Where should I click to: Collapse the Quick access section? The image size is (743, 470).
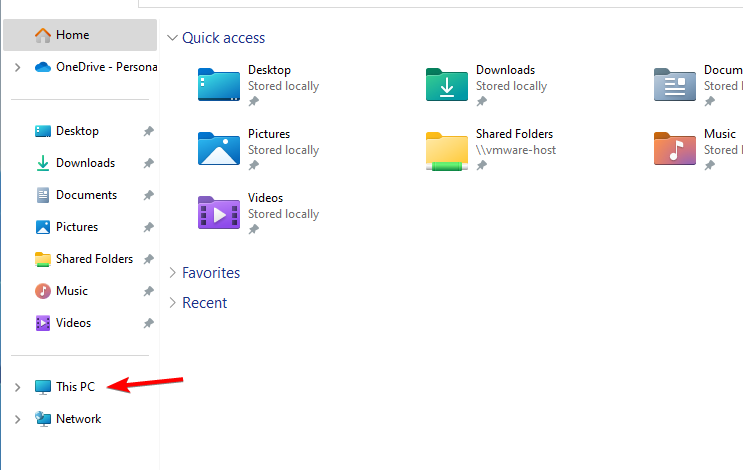pyautogui.click(x=173, y=38)
